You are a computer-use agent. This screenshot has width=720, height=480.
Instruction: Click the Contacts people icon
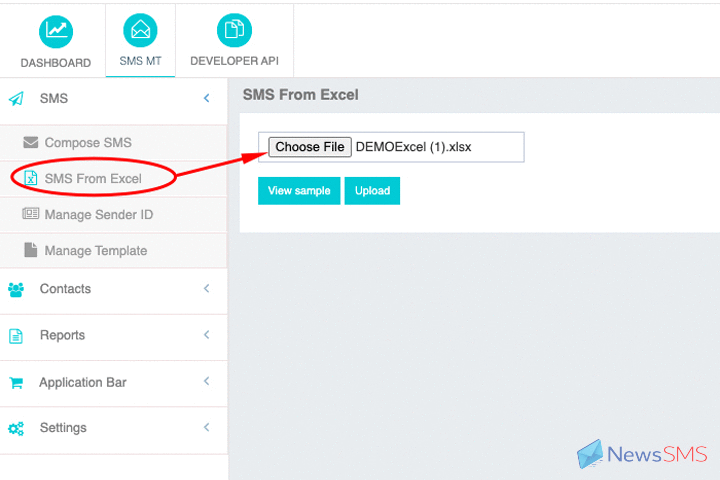pos(16,290)
